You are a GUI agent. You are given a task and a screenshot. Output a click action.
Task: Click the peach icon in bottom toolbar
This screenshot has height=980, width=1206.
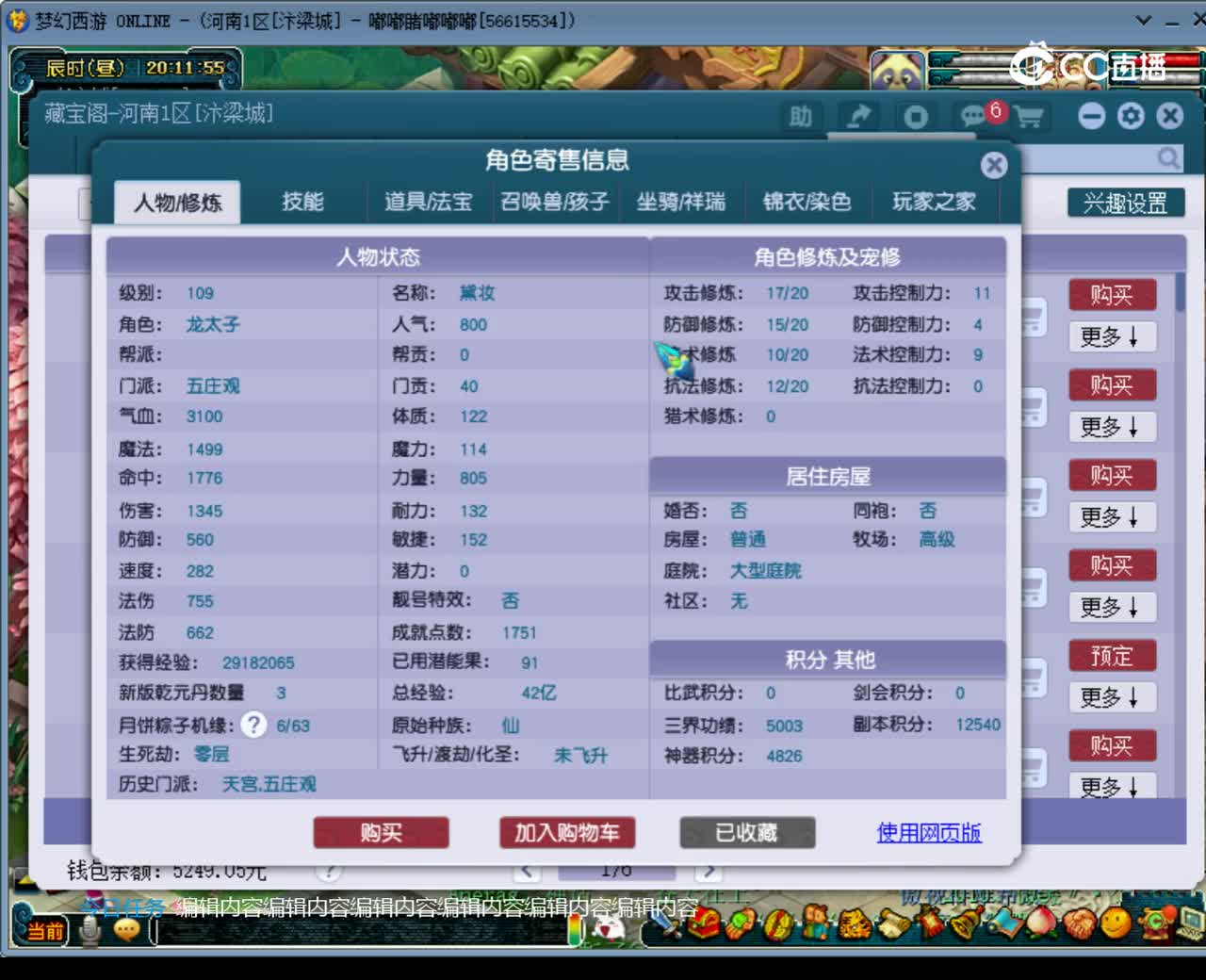1040,923
